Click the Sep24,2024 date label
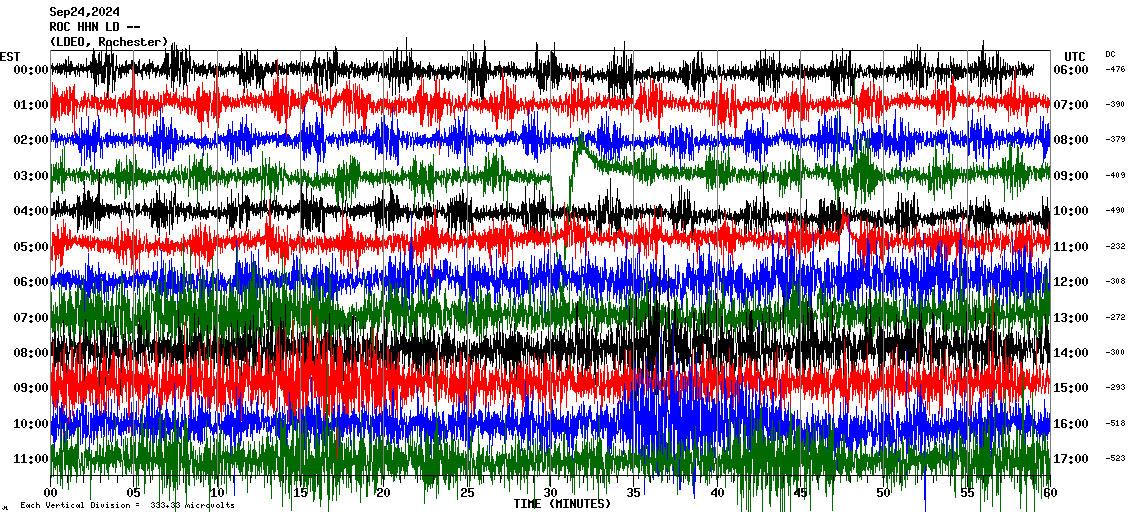 click(x=83, y=13)
